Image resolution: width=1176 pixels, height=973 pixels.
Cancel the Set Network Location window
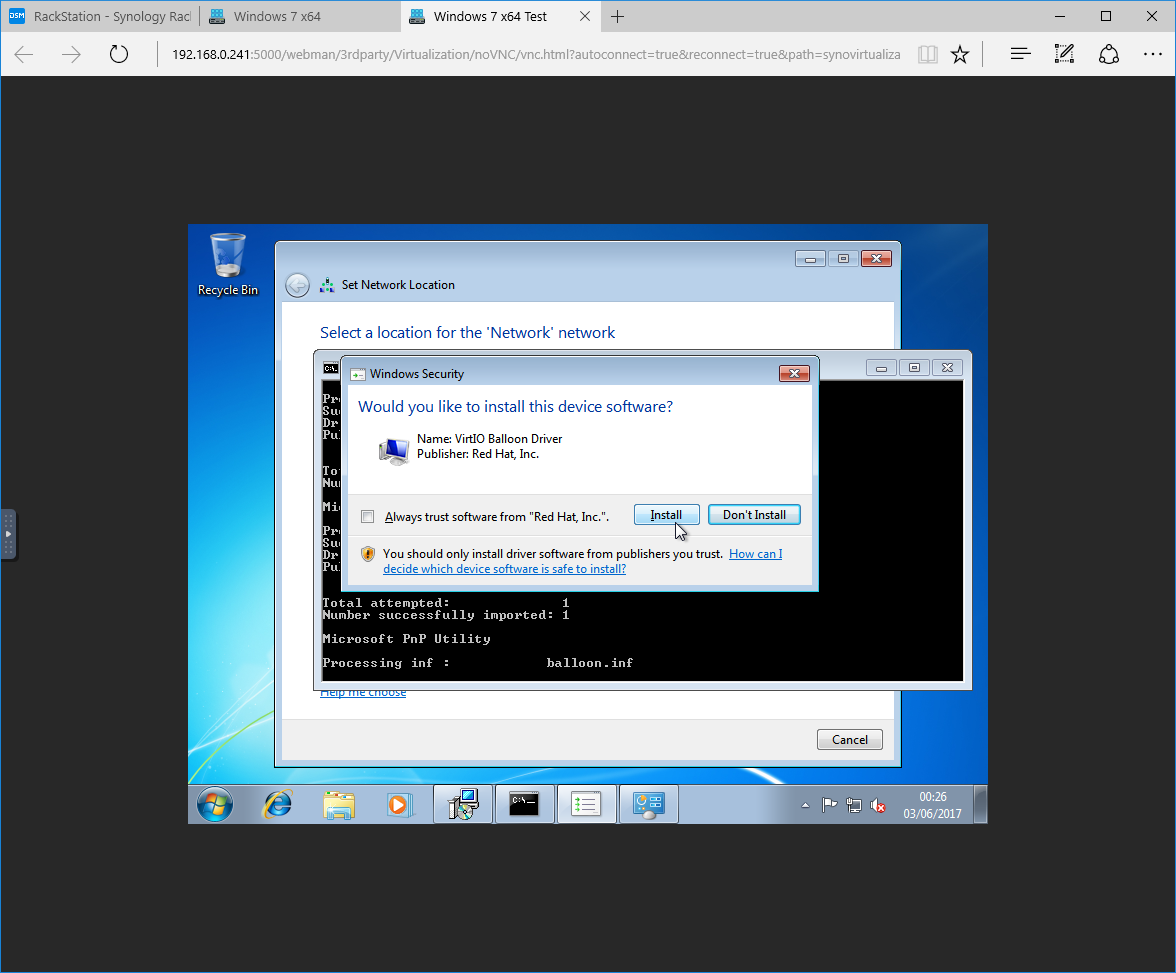(849, 740)
